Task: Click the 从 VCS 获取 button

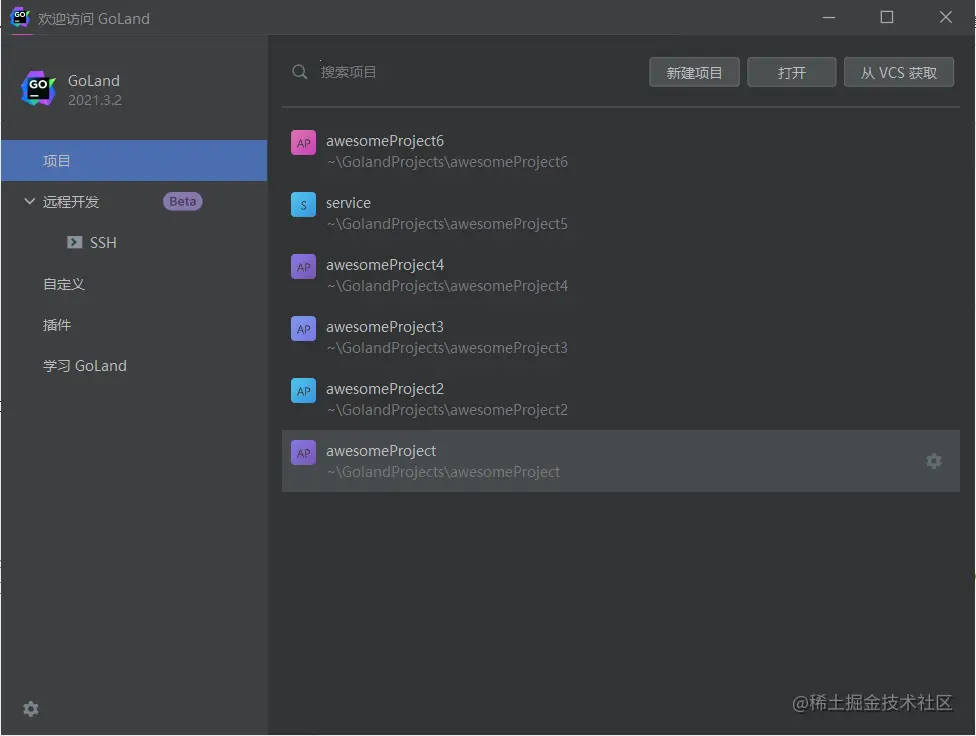Action: pos(898,73)
